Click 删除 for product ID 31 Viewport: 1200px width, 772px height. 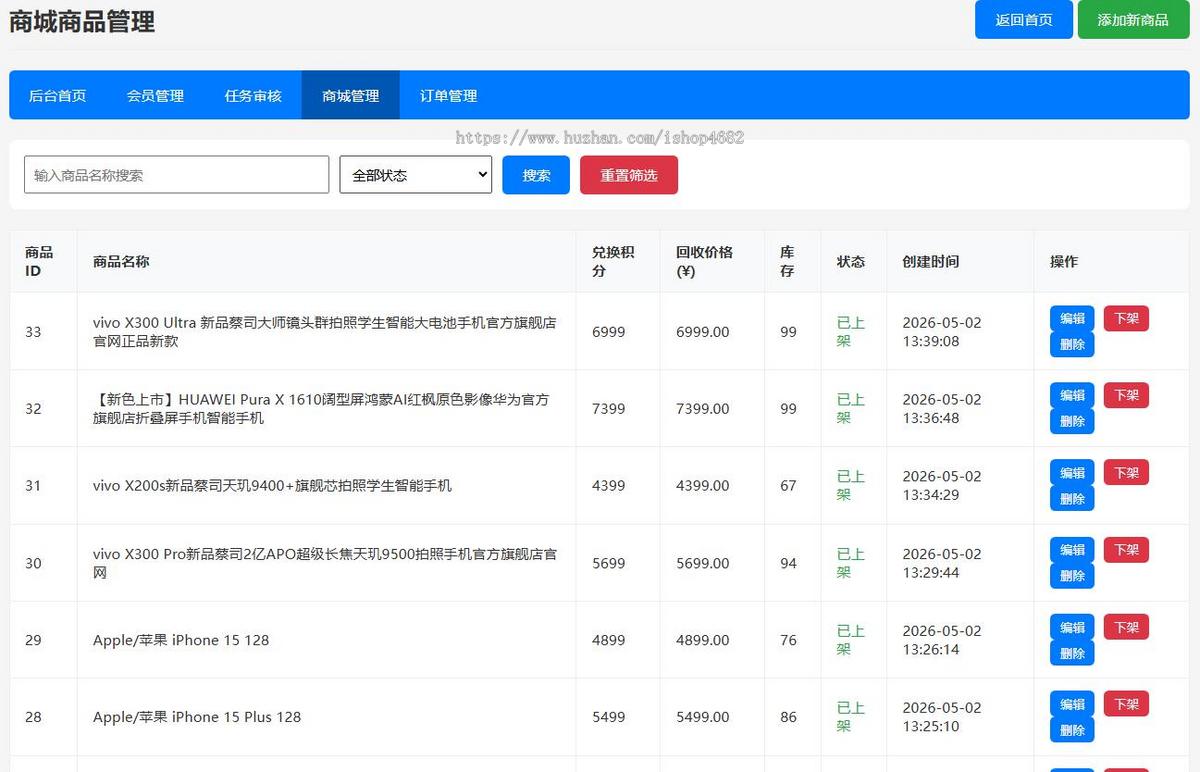point(1072,498)
